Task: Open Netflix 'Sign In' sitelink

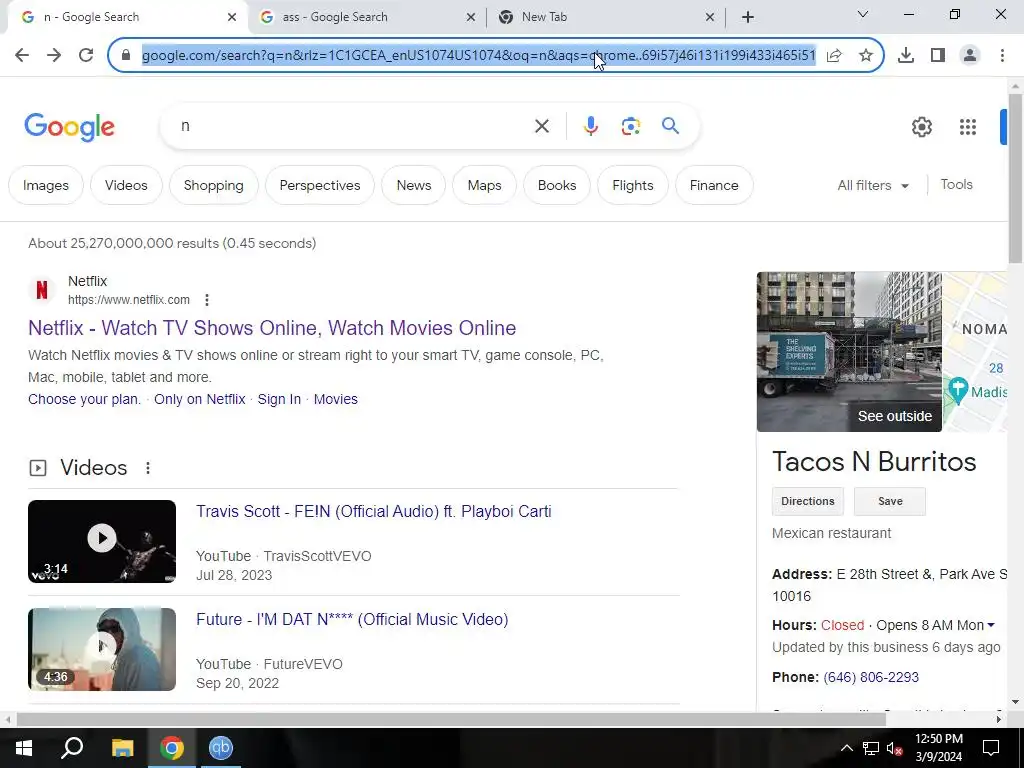Action: [279, 399]
